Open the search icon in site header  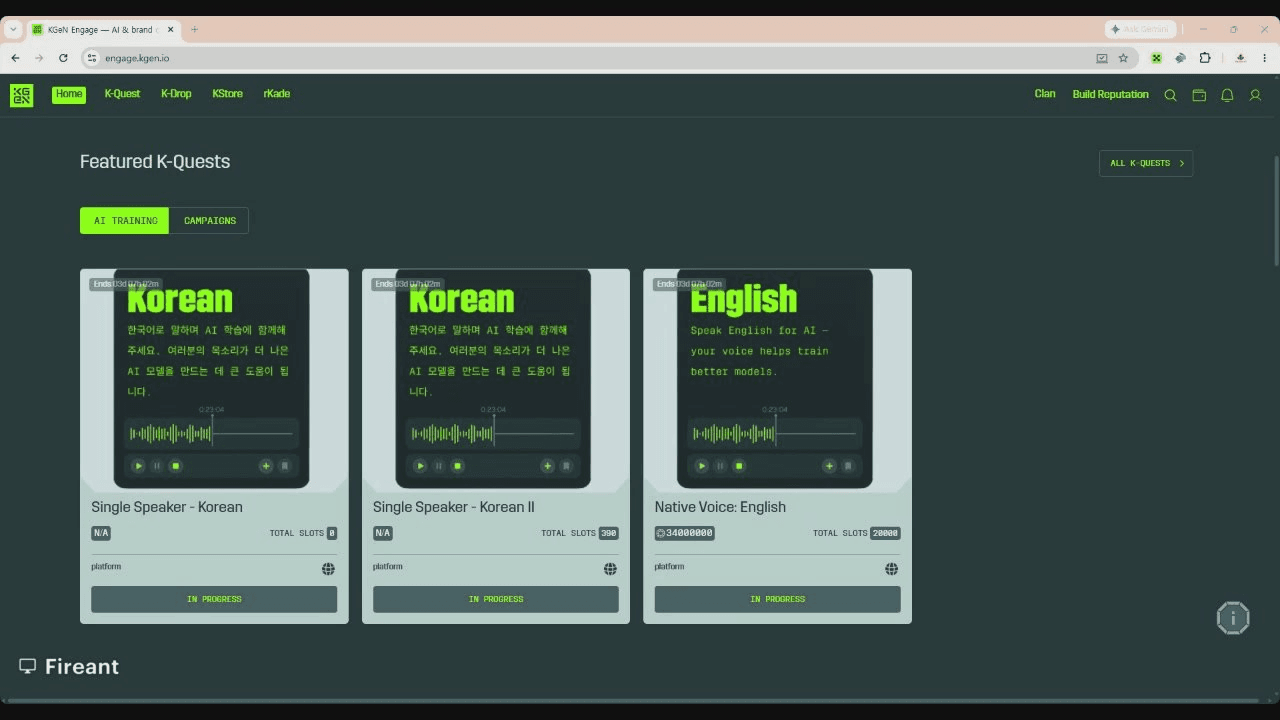click(x=1171, y=95)
